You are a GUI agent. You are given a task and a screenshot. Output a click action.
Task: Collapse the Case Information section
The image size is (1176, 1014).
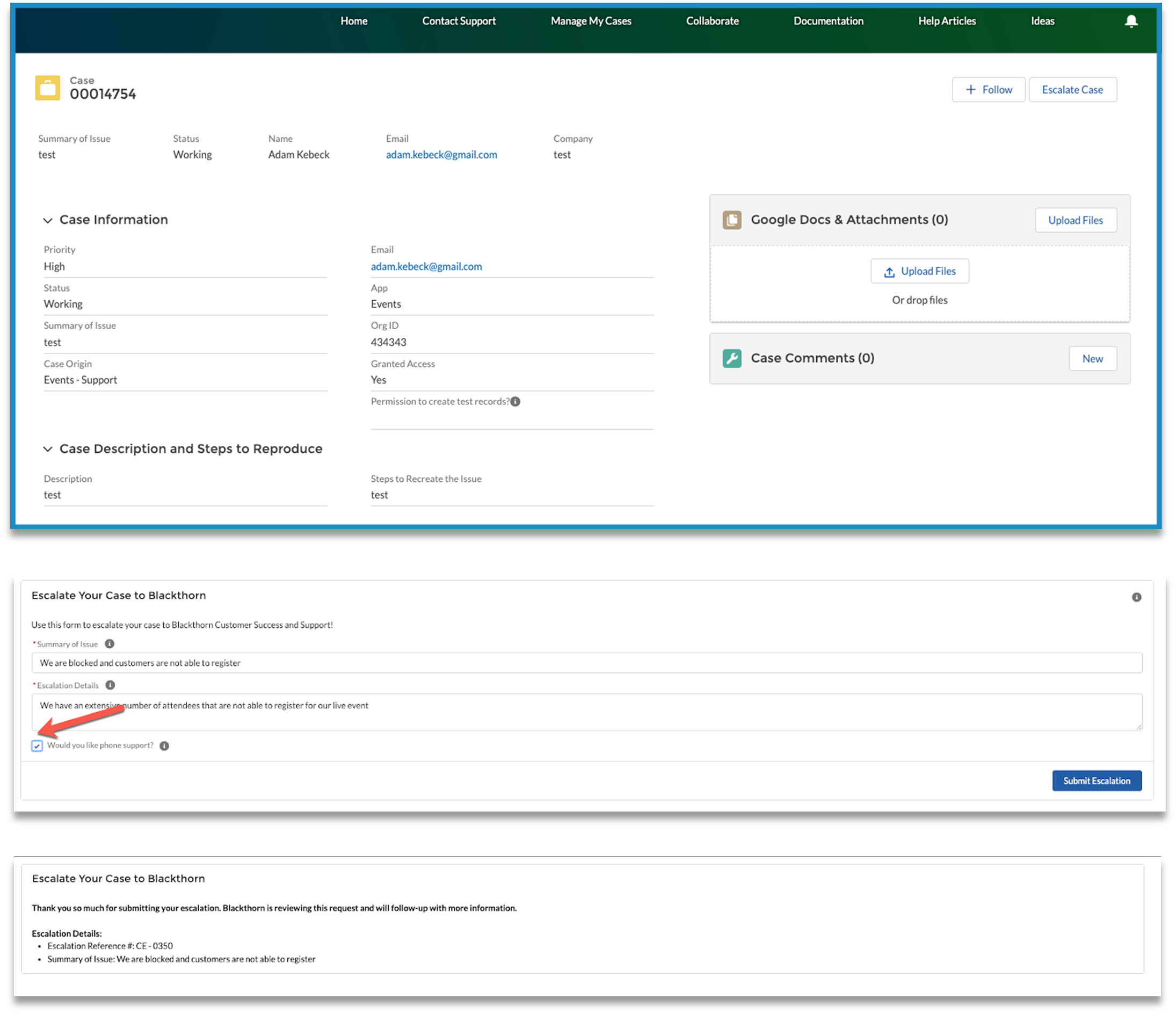(x=48, y=220)
